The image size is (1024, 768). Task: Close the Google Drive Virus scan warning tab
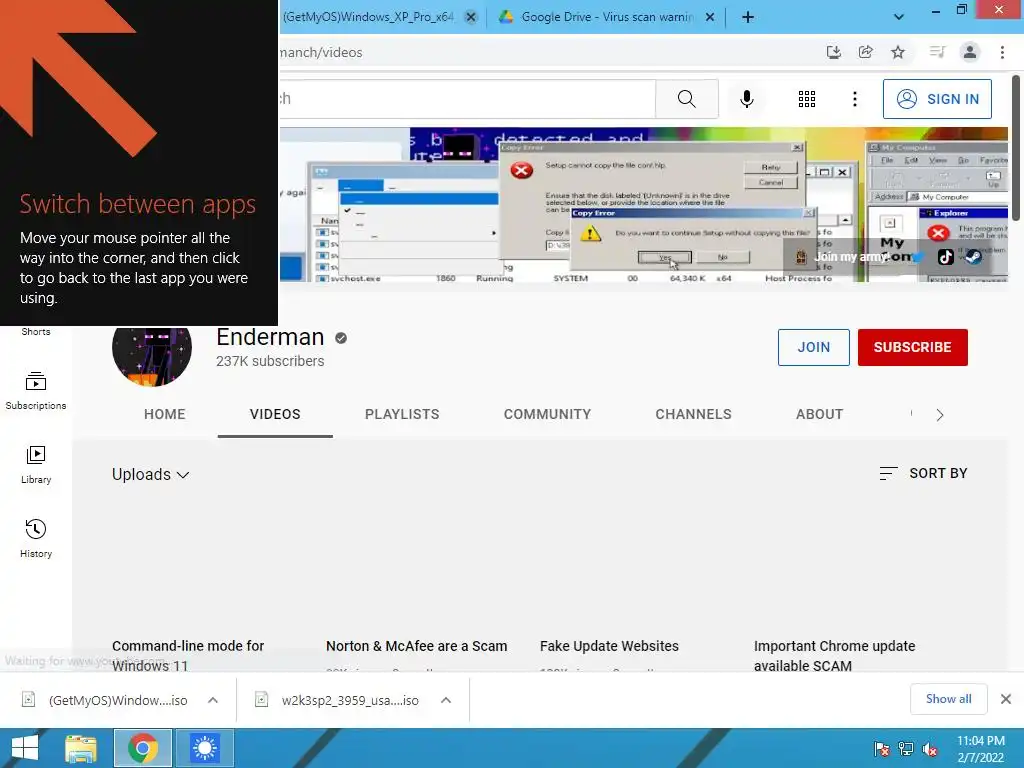coord(710,17)
